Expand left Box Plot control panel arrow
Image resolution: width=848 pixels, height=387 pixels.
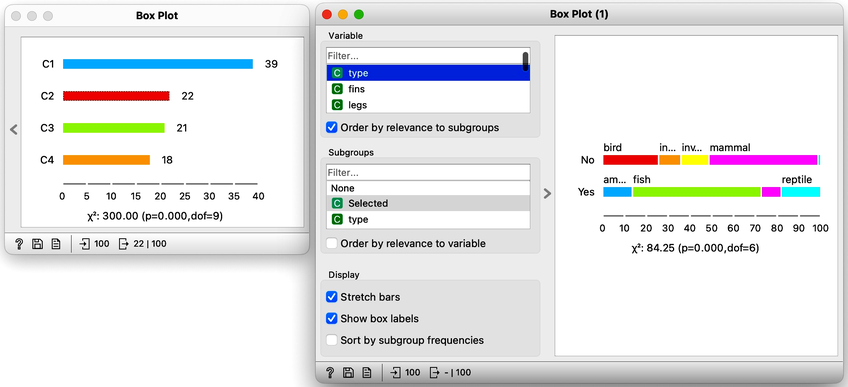click(x=14, y=130)
